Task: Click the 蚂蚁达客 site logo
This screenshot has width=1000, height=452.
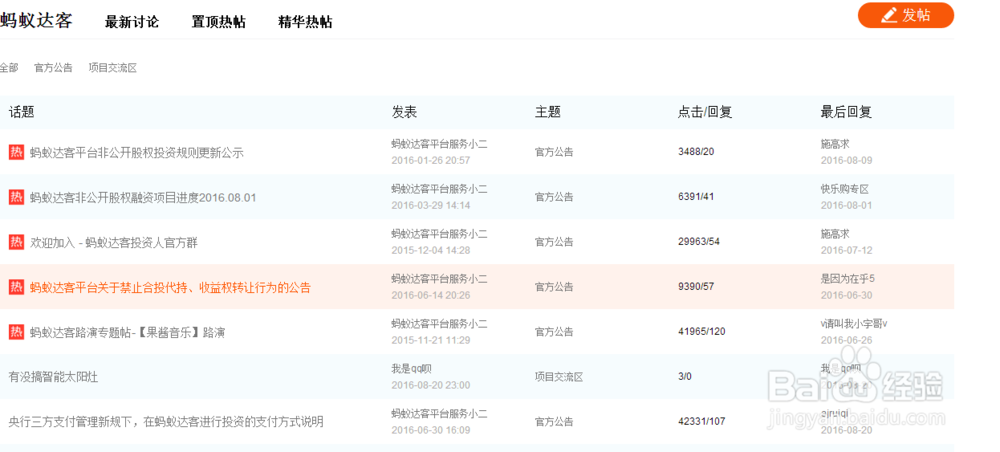Action: coord(36,20)
